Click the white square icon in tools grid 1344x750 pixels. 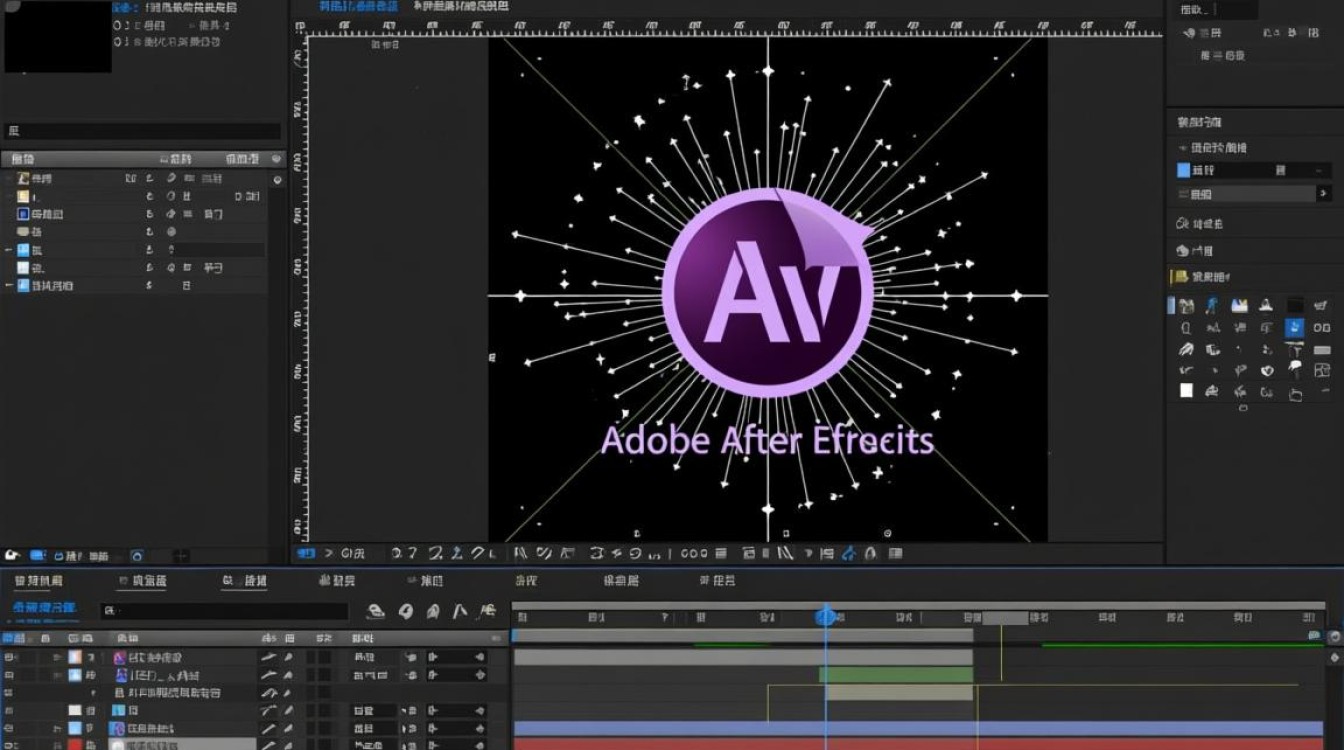(x=1186, y=391)
